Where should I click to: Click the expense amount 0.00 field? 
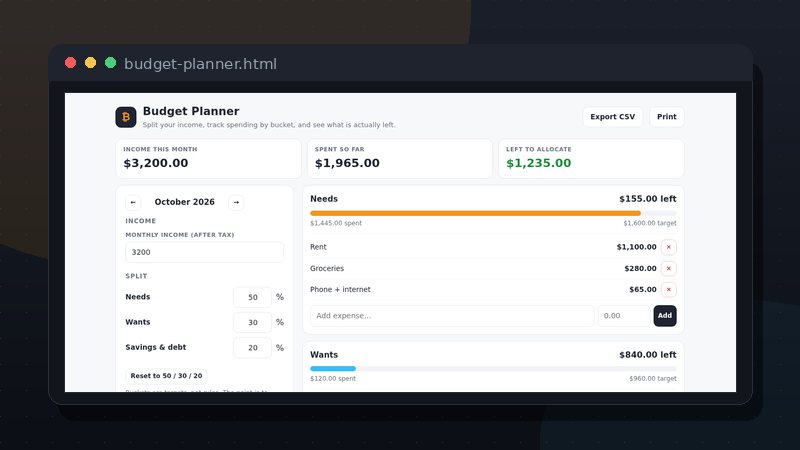(624, 316)
